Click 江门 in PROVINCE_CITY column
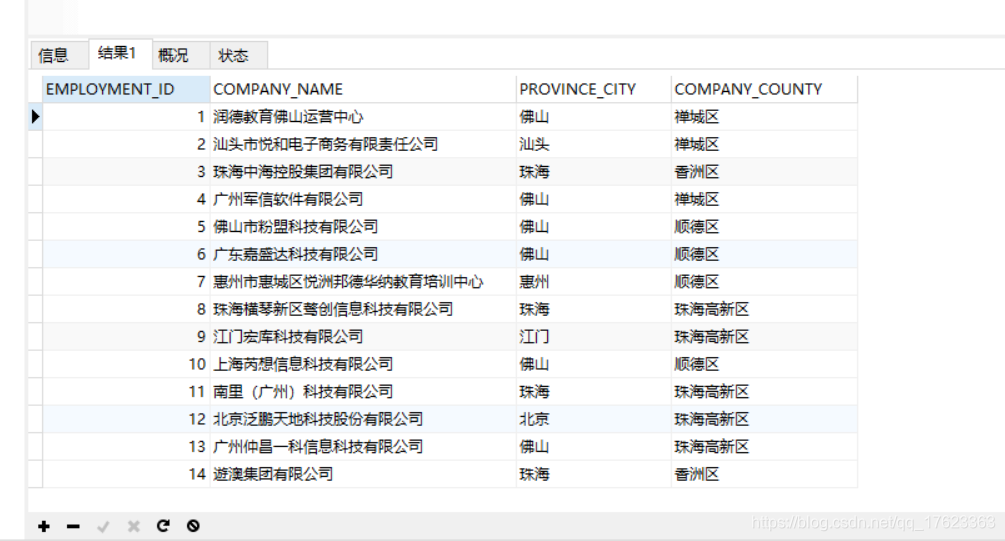 tap(594, 337)
